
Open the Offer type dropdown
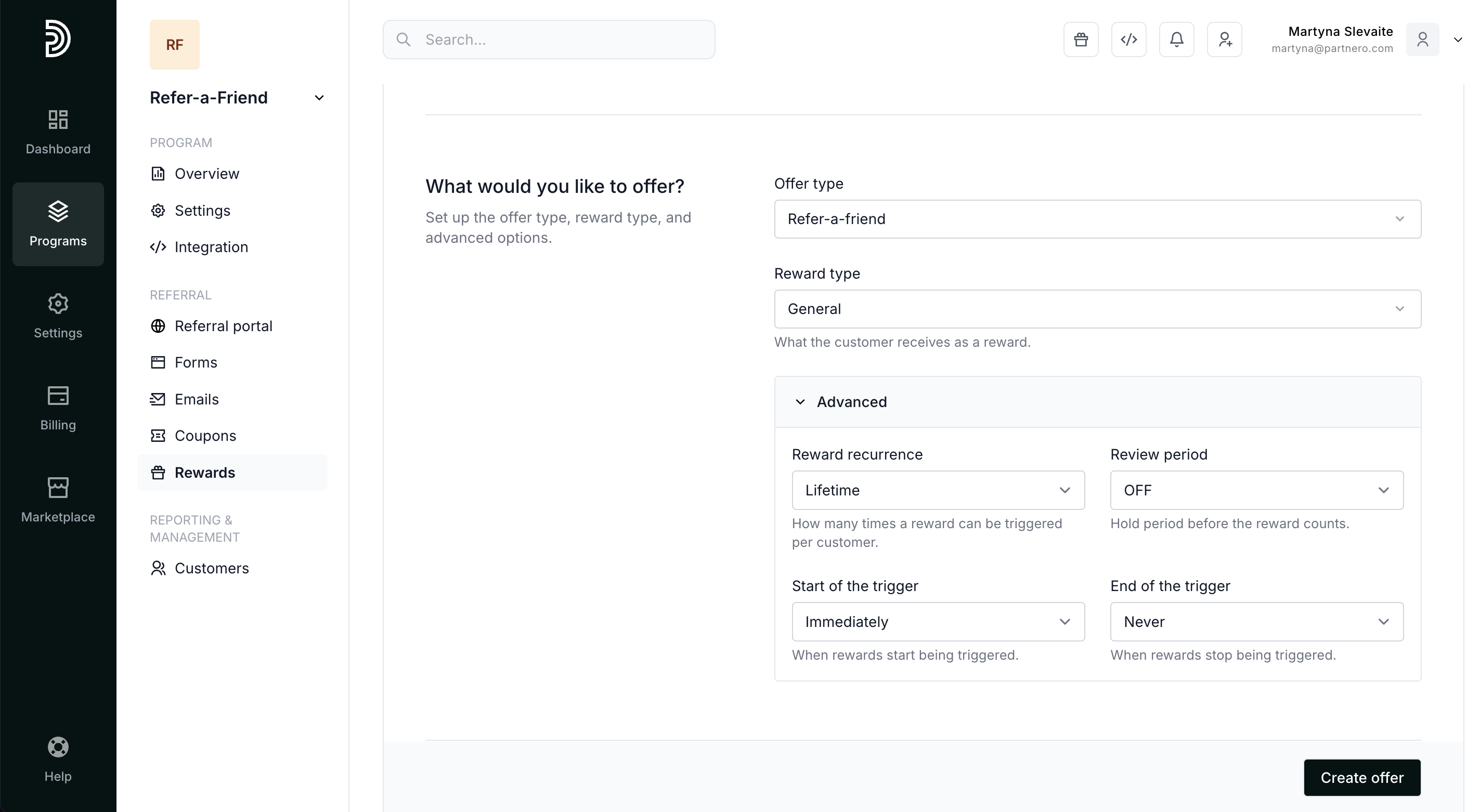point(1097,219)
